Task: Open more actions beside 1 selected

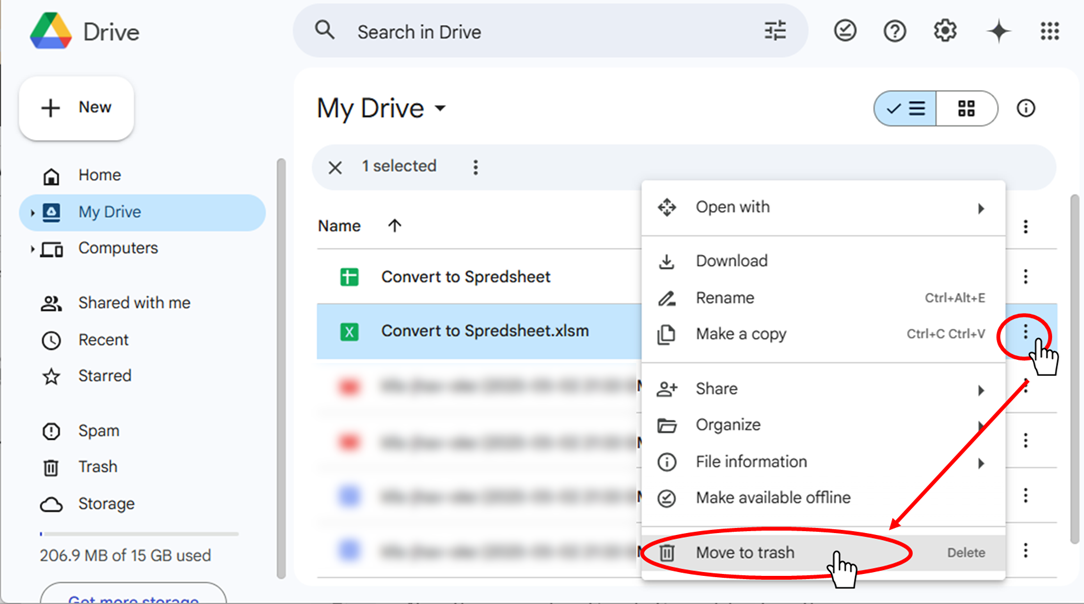Action: pyautogui.click(x=475, y=167)
